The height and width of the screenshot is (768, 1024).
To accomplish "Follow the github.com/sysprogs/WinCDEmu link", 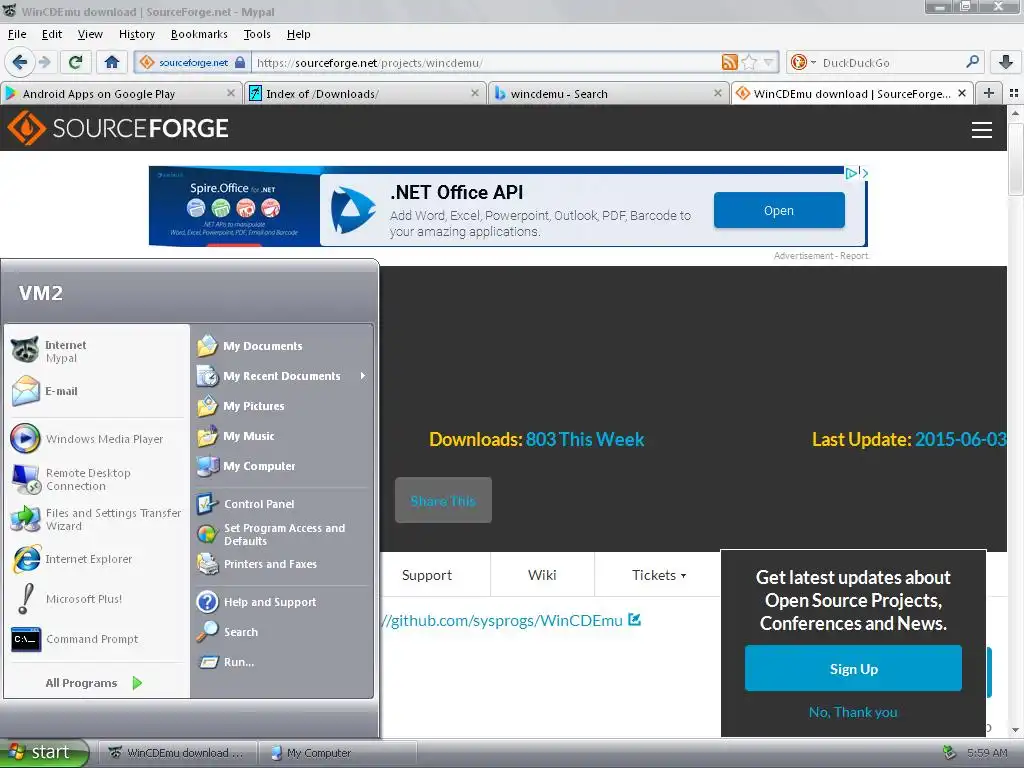I will pyautogui.click(x=503, y=620).
